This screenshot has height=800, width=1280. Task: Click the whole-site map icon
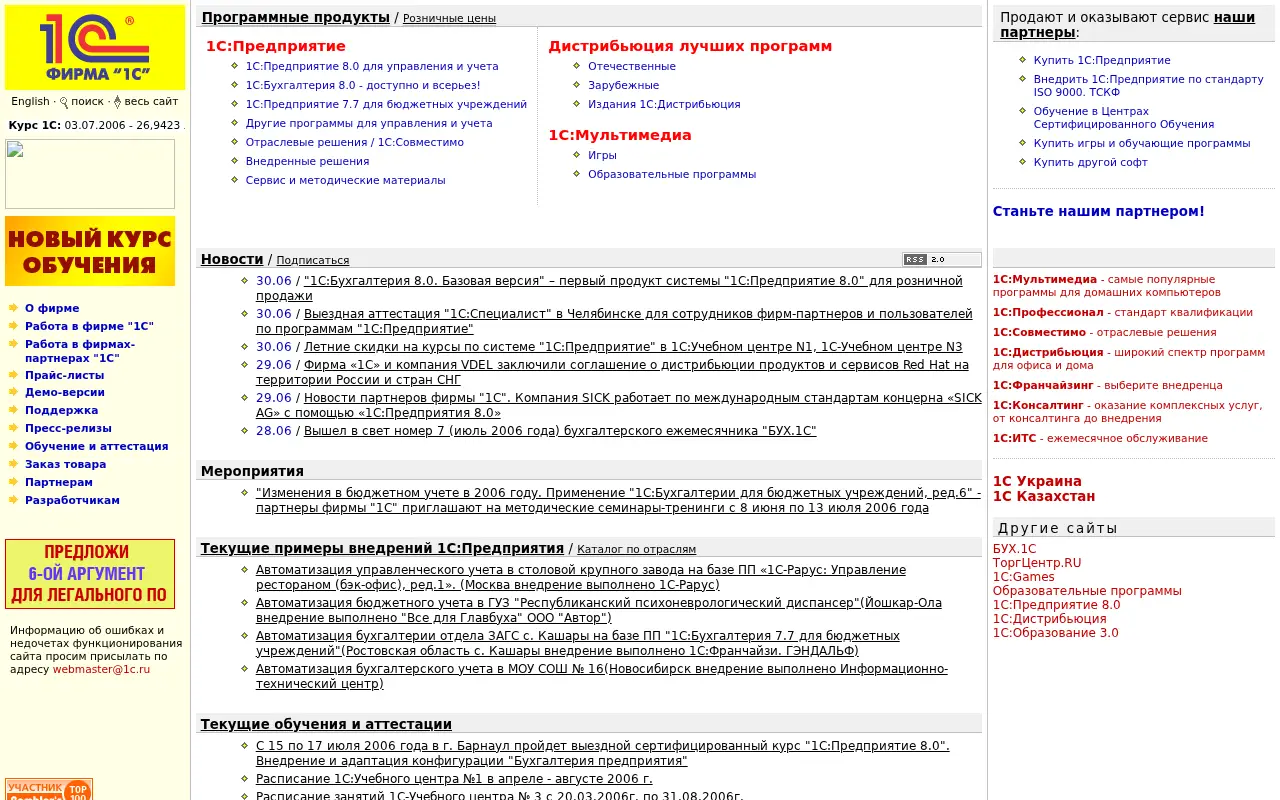click(x=117, y=102)
